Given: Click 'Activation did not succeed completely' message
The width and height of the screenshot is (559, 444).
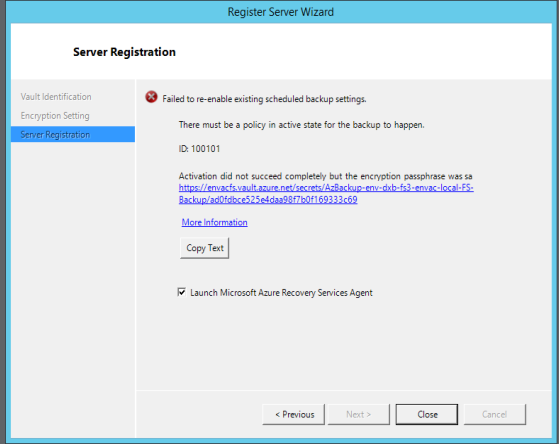Looking at the screenshot, I should tap(325, 176).
